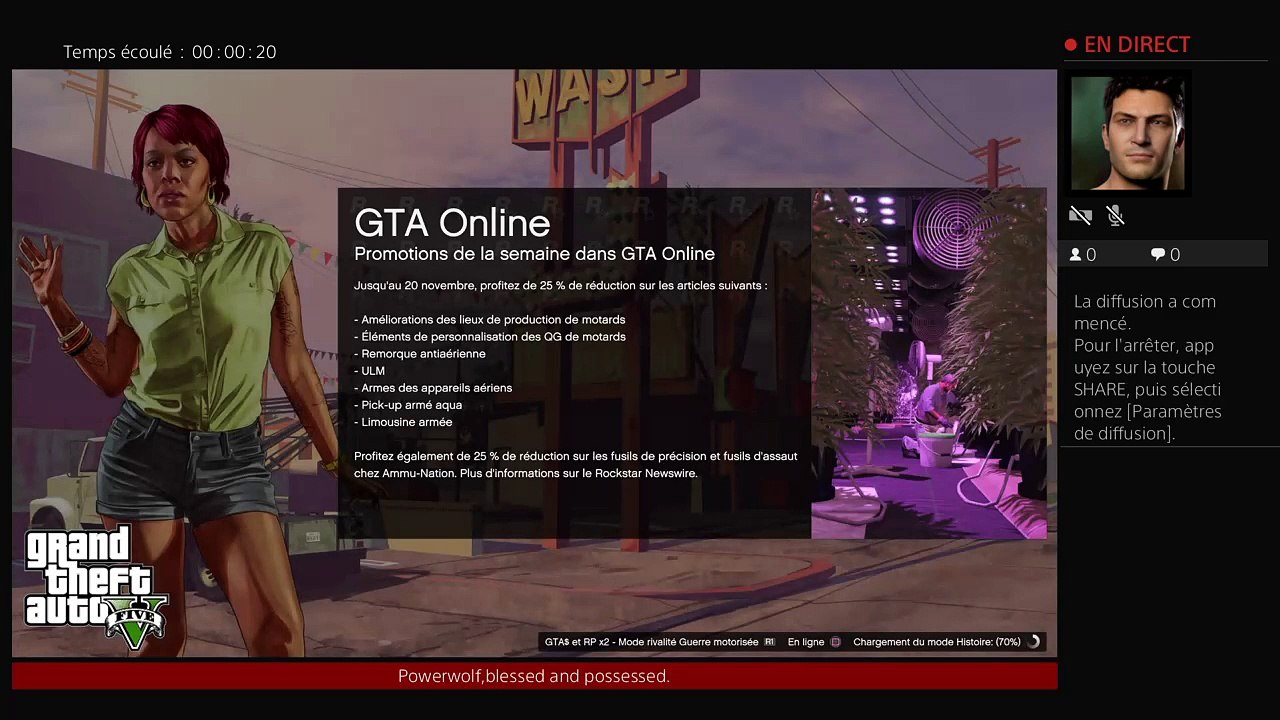Click the 'ULM' list item
The height and width of the screenshot is (720, 1280).
coord(369,371)
